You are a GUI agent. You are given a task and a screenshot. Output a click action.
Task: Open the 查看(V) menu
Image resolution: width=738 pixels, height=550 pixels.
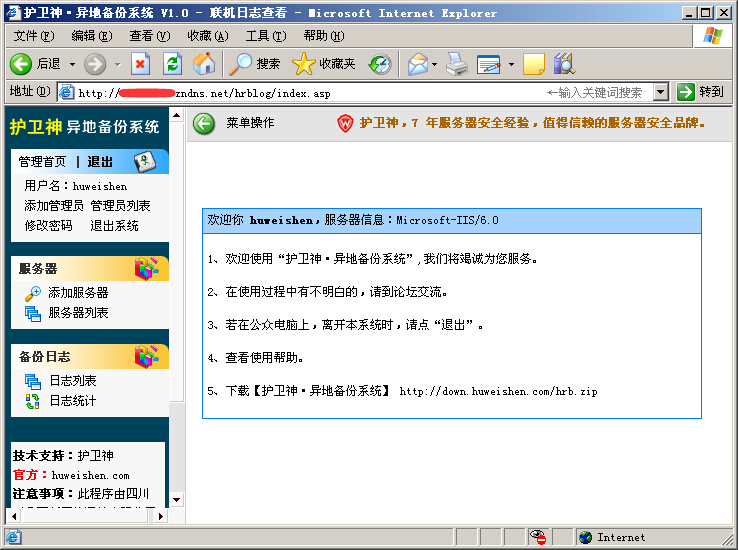click(150, 36)
